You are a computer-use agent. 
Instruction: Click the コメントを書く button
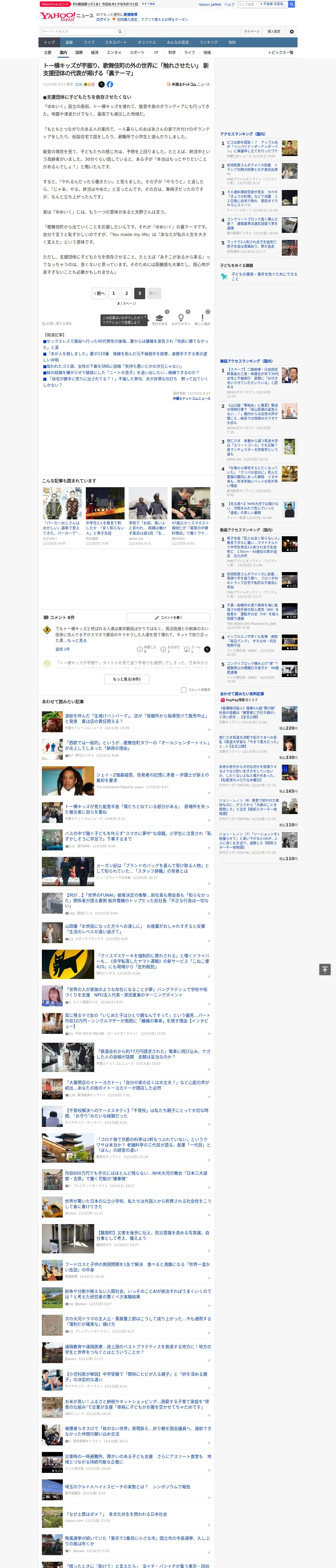click(x=168, y=617)
